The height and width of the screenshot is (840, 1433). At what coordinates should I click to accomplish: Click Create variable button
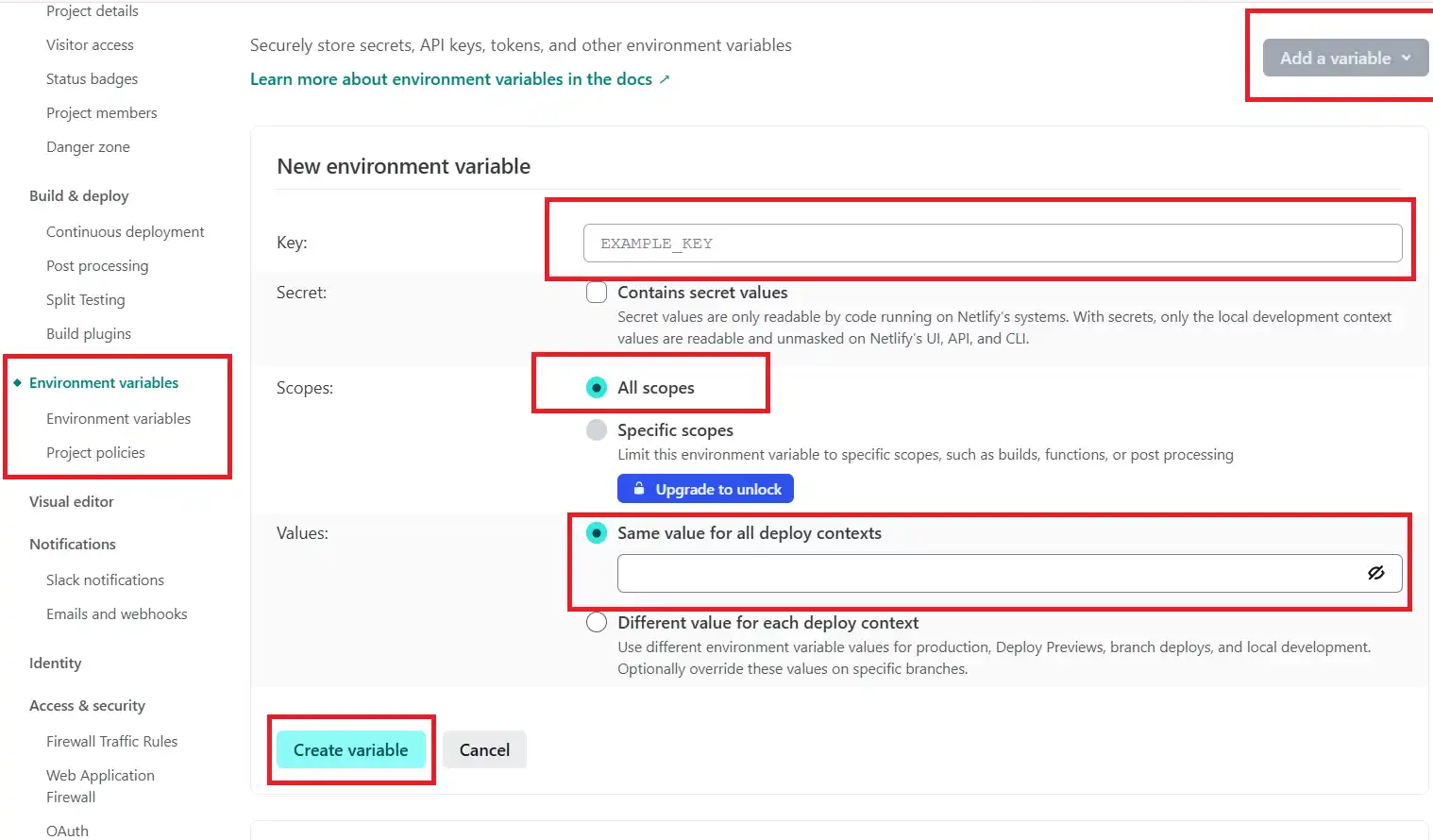pyautogui.click(x=351, y=750)
